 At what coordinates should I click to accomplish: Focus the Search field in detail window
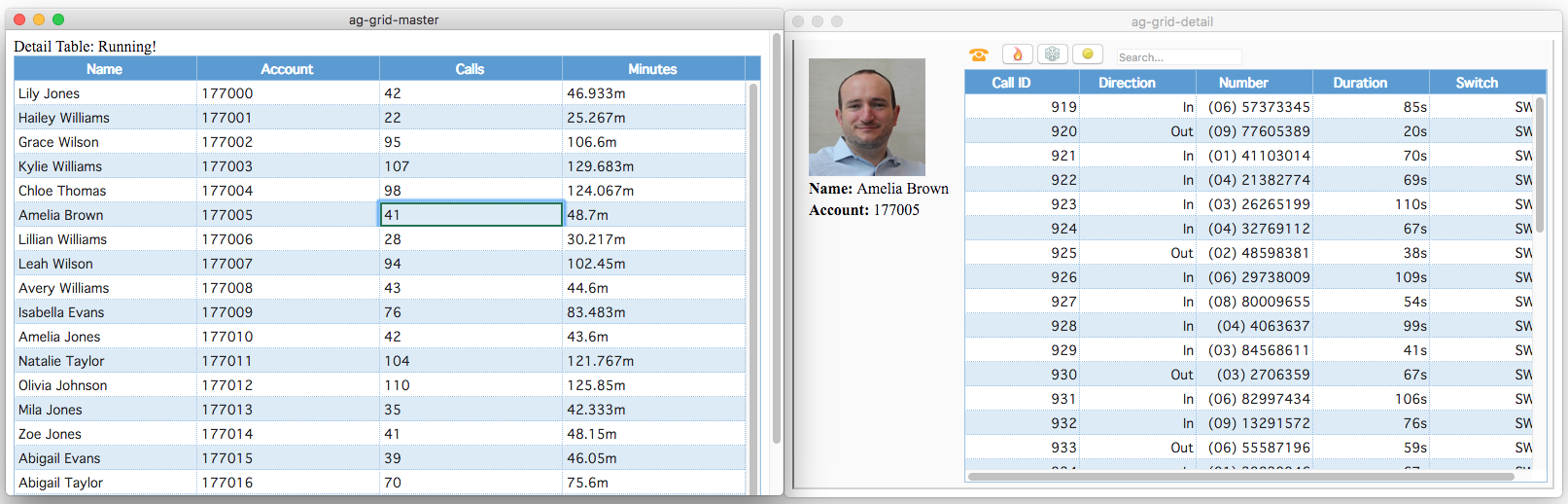click(x=1178, y=57)
